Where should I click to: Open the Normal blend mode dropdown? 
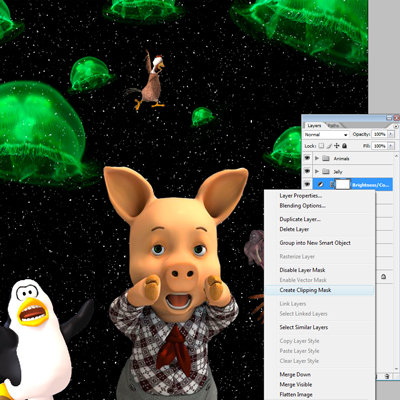coord(326,135)
